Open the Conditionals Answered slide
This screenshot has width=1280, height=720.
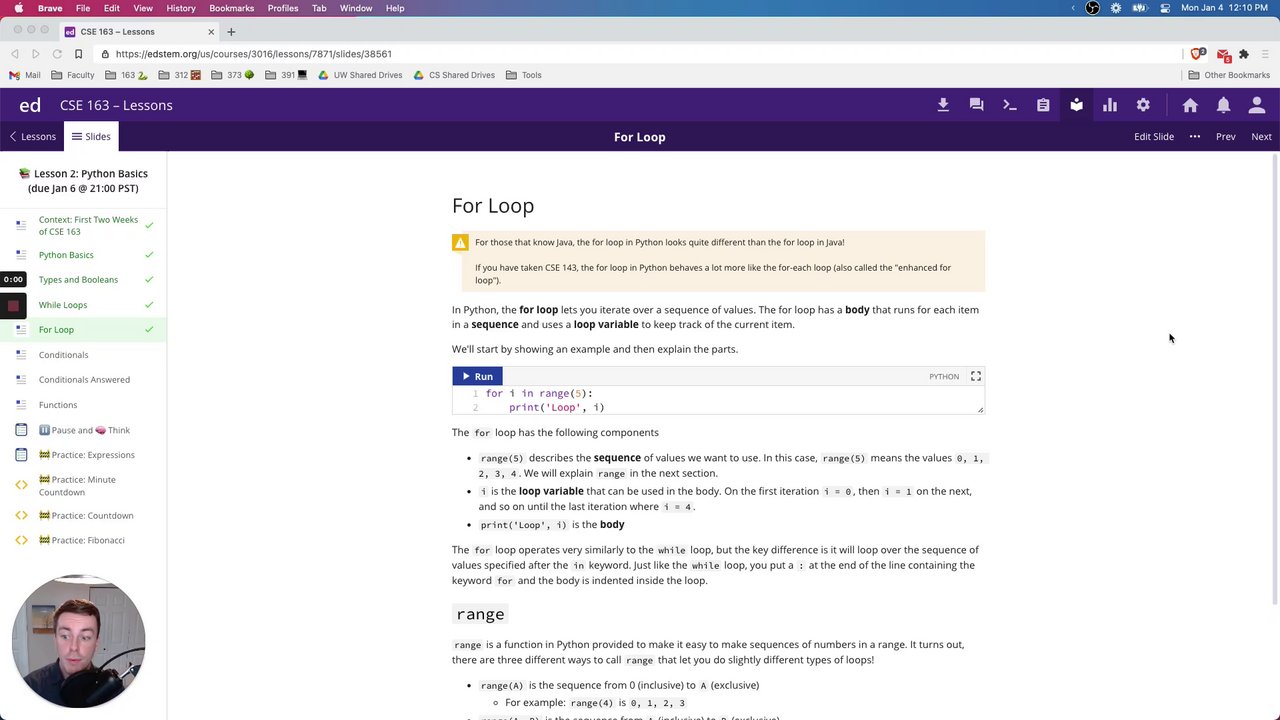(83, 380)
